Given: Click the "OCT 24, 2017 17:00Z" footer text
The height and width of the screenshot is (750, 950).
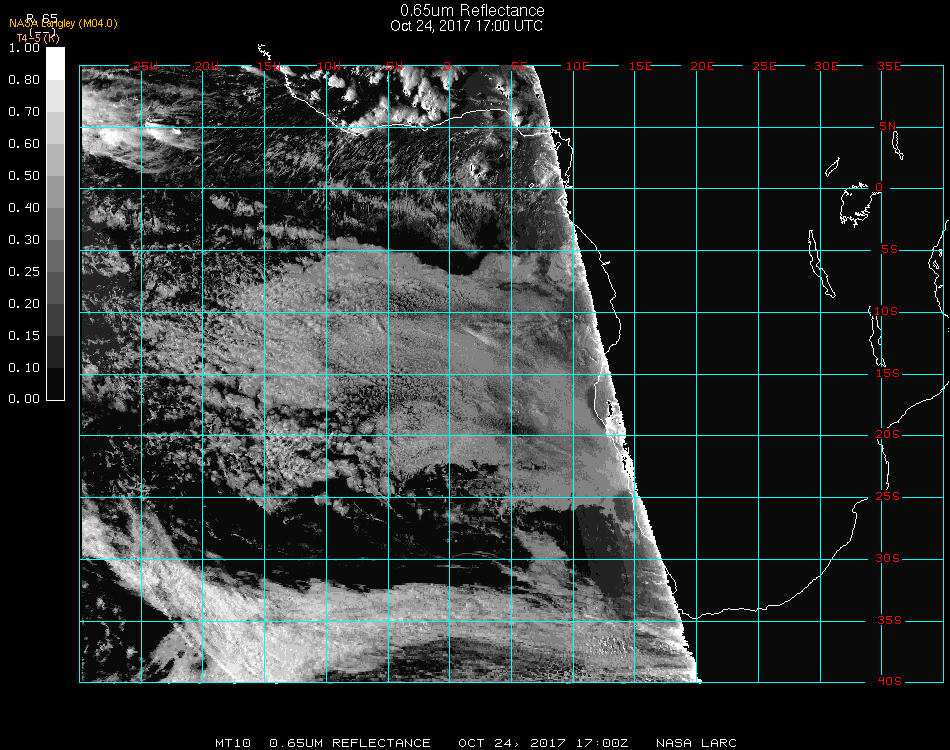Looking at the screenshot, I should (x=544, y=743).
